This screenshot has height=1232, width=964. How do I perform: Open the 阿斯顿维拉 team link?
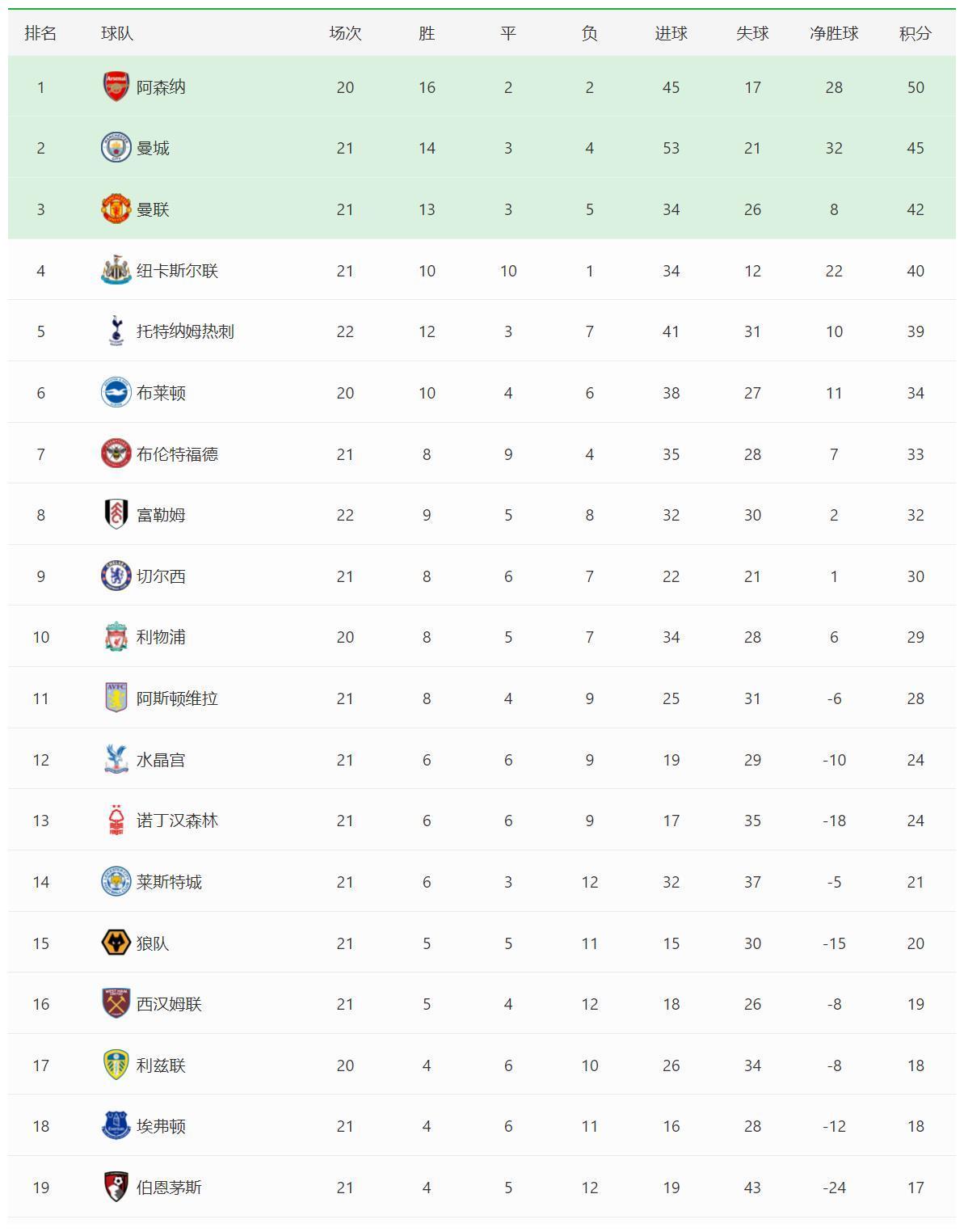point(177,698)
